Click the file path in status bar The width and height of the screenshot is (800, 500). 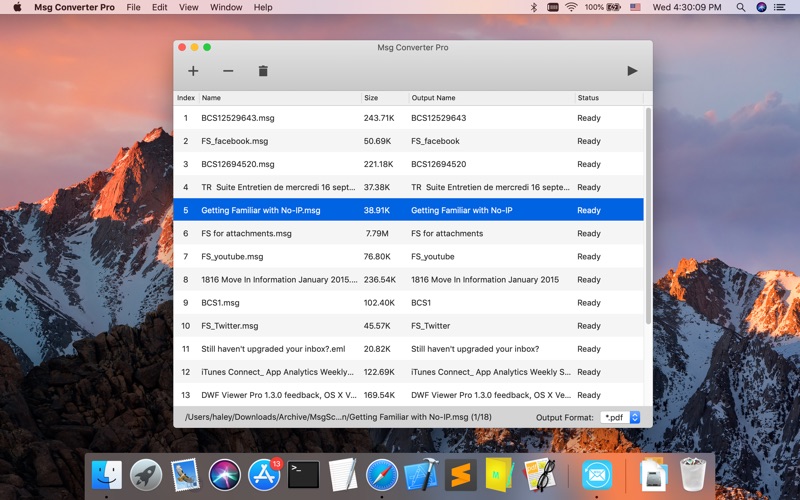(x=338, y=417)
